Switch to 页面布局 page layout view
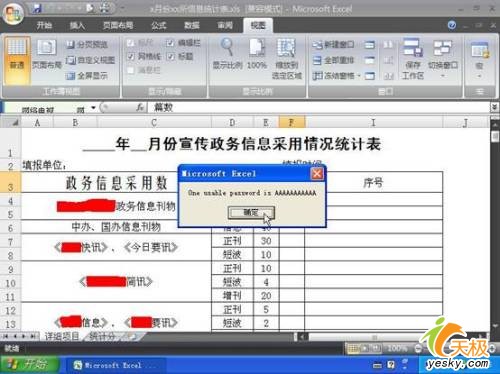500x374 pixels. [46, 55]
